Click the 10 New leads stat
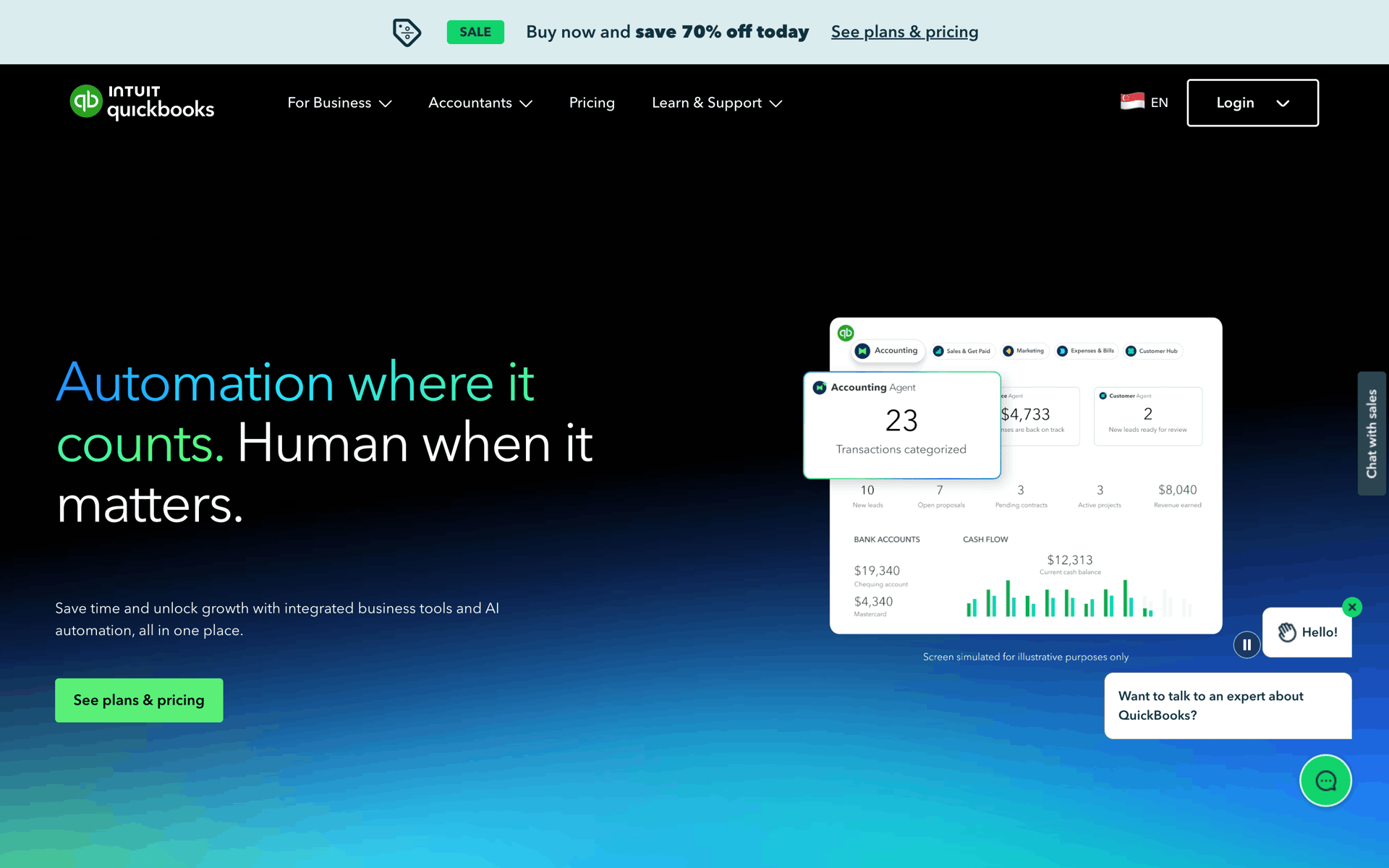 (867, 495)
